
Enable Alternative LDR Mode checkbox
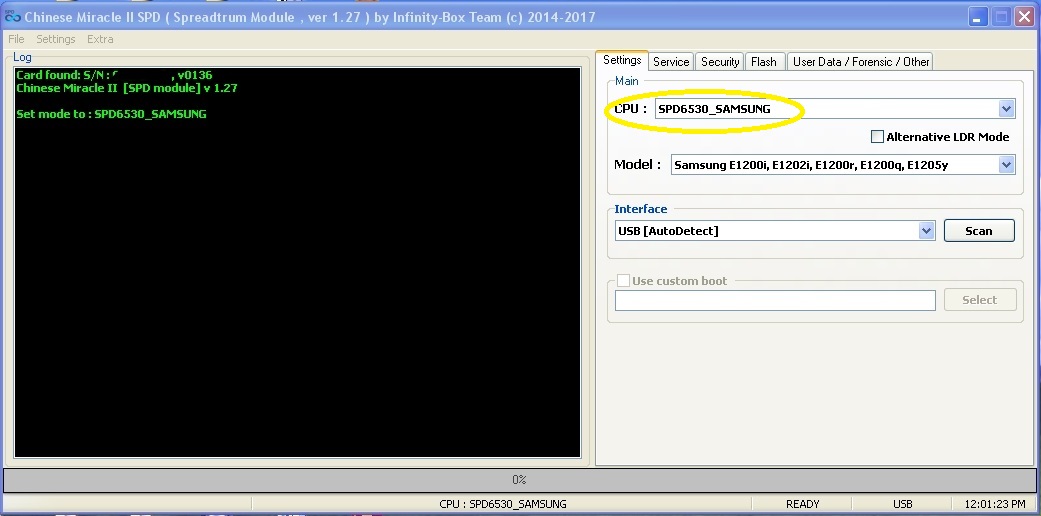877,137
